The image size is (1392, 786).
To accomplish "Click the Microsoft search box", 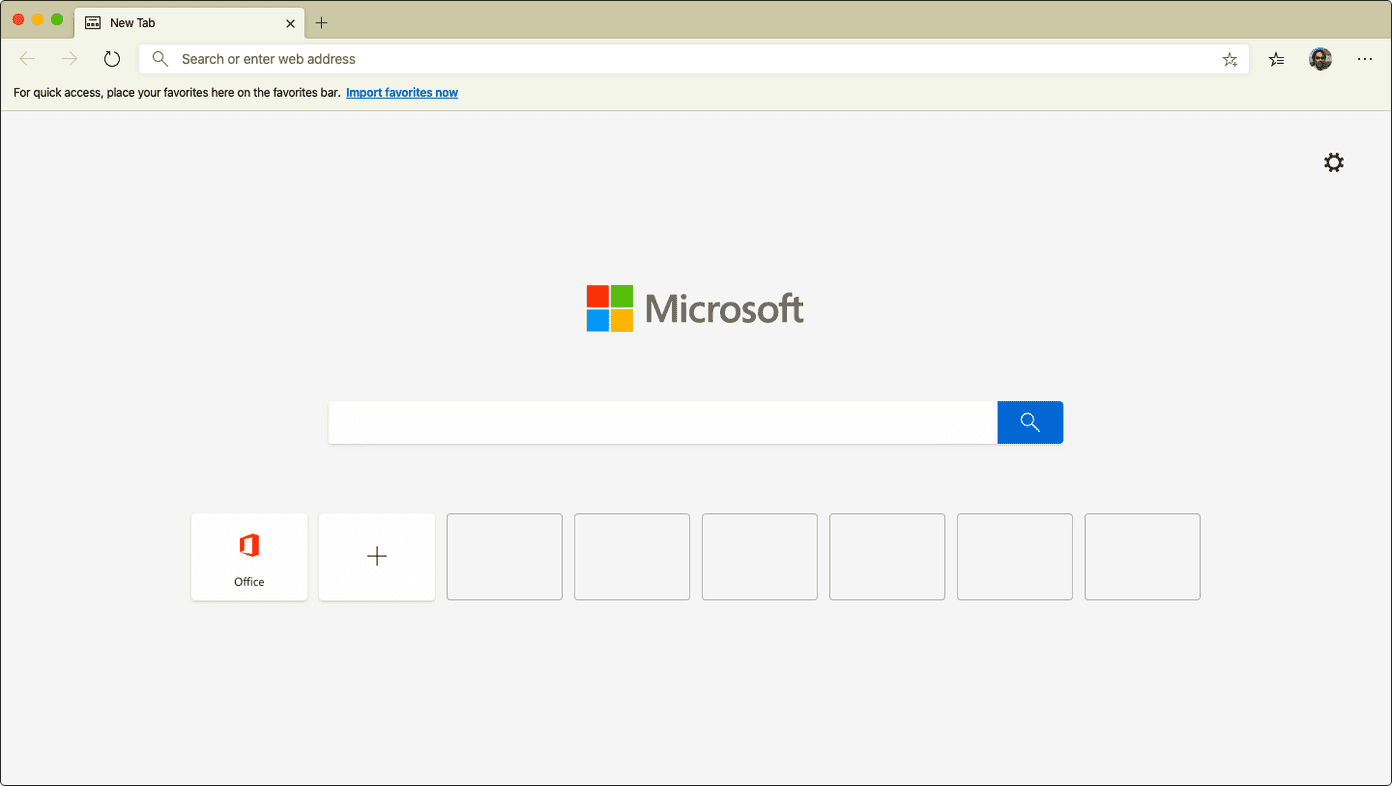I will (x=663, y=422).
